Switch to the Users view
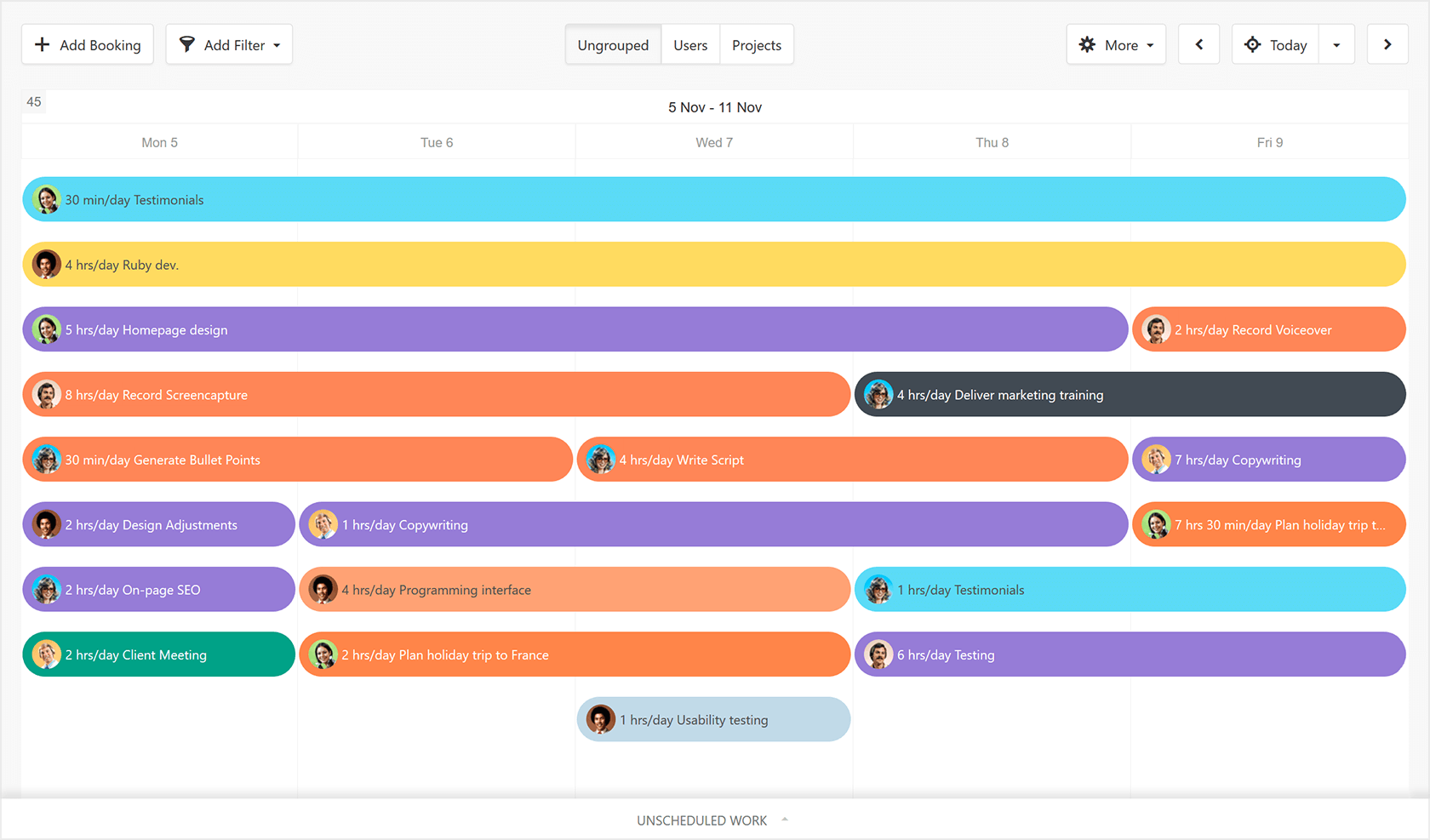Screen dimensions: 1430x840 (690, 44)
